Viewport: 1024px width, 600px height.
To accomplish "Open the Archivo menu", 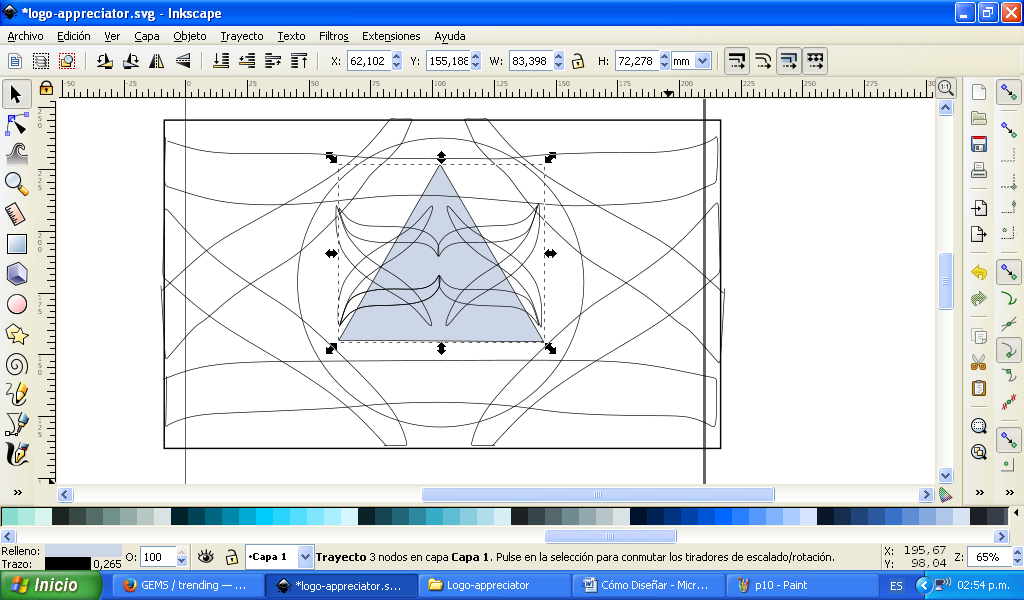I will pos(25,36).
